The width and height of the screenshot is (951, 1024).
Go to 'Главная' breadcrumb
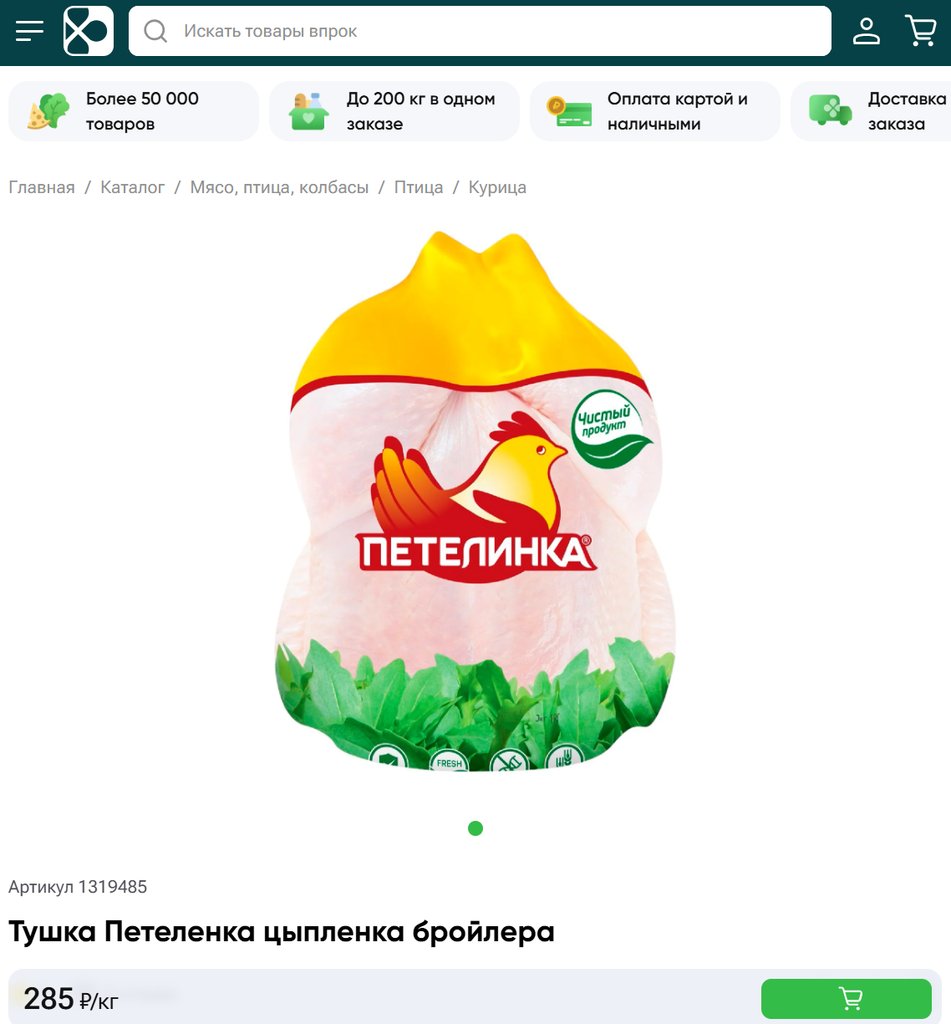[42, 187]
